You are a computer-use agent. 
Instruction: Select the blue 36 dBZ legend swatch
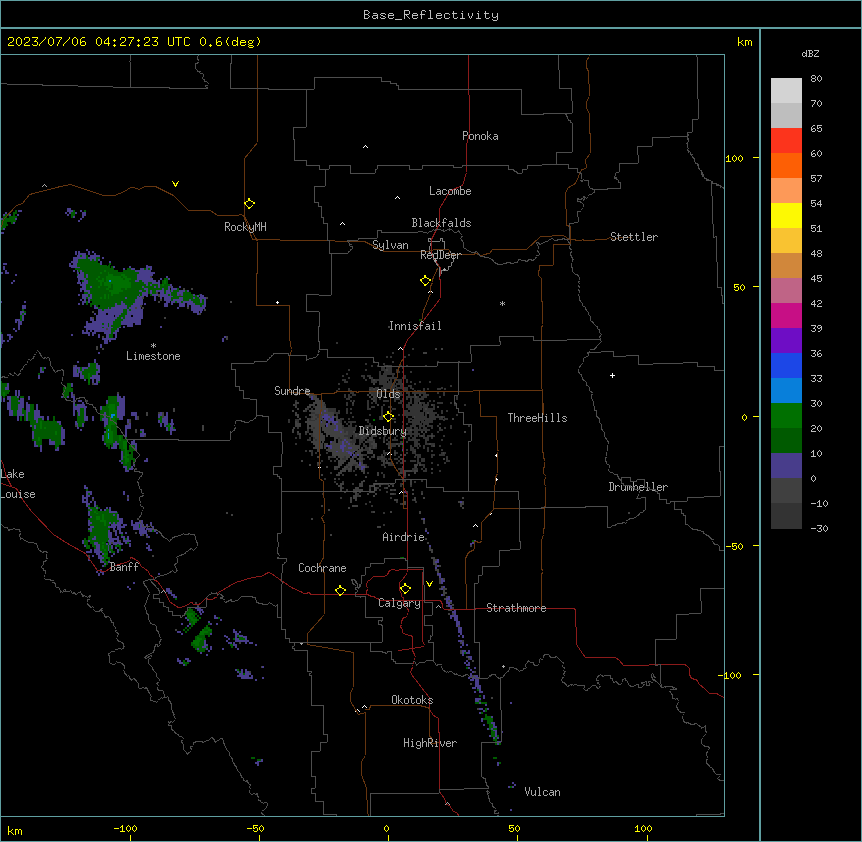[786, 365]
